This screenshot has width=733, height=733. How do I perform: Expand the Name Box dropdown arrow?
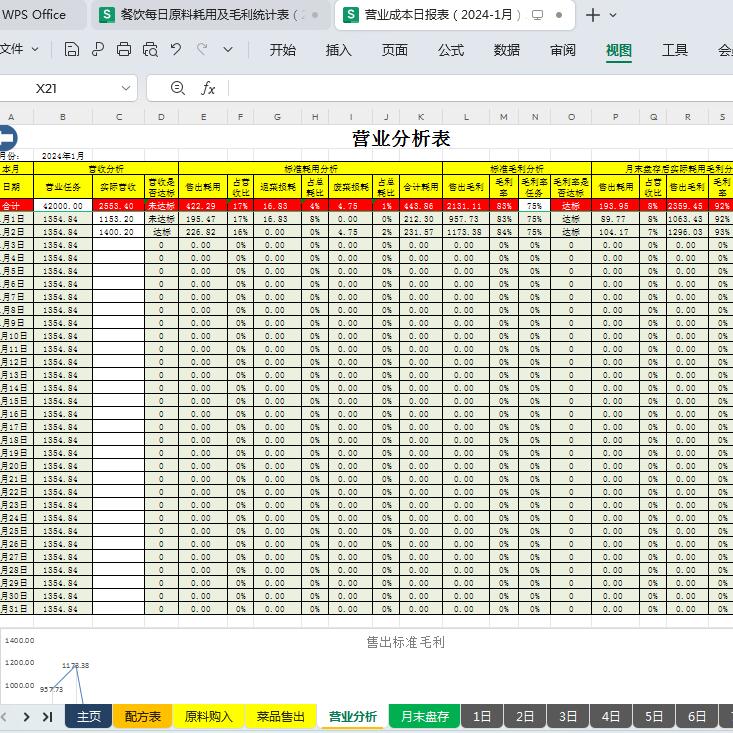[126, 88]
